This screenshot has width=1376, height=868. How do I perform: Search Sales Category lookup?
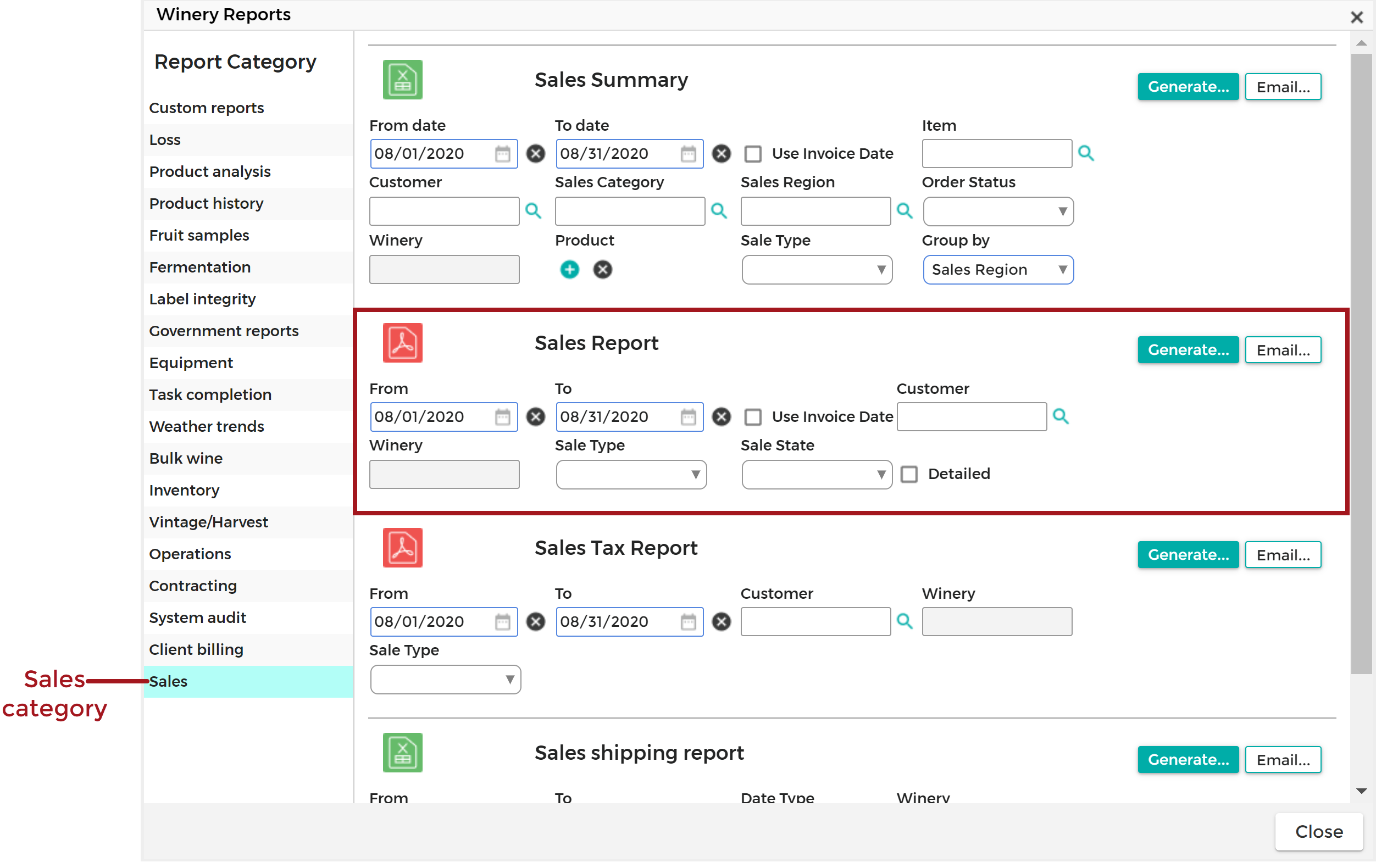point(719,211)
